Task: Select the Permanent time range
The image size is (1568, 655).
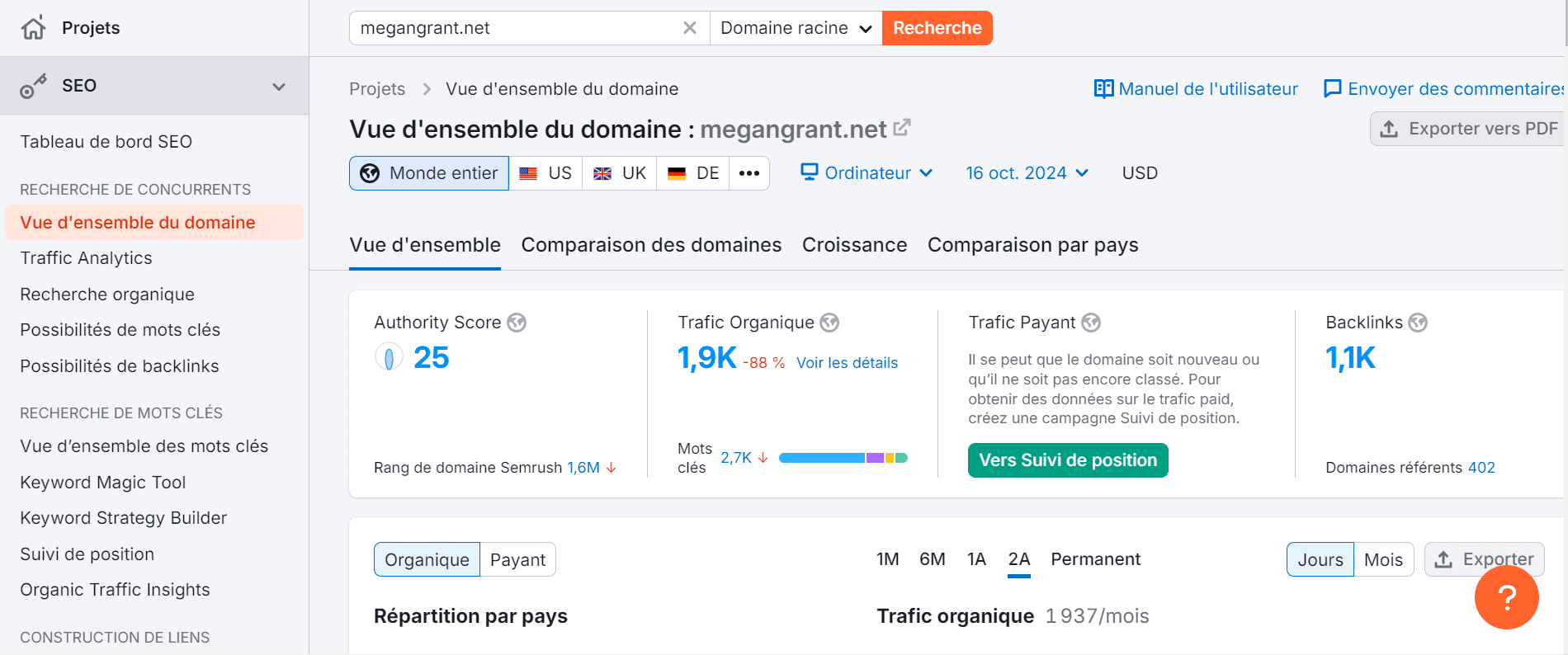Action: coord(1096,559)
